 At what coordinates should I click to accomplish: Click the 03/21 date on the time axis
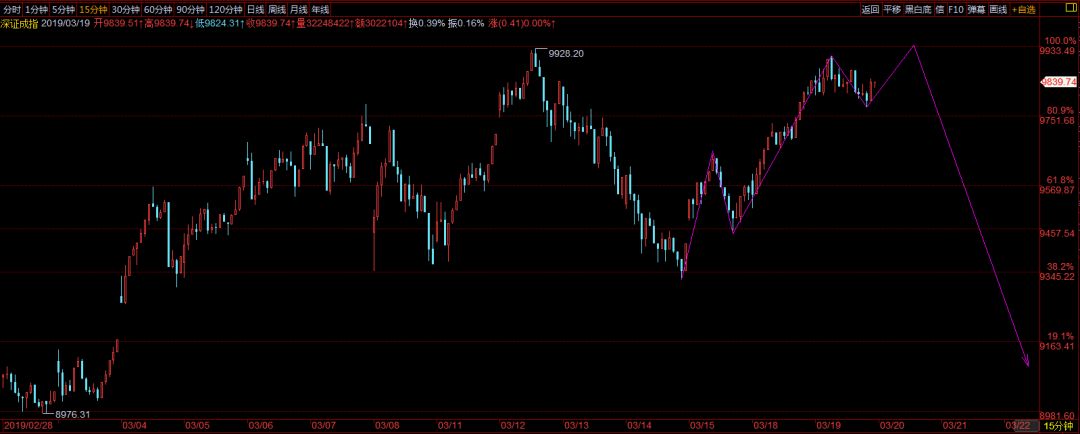click(955, 427)
